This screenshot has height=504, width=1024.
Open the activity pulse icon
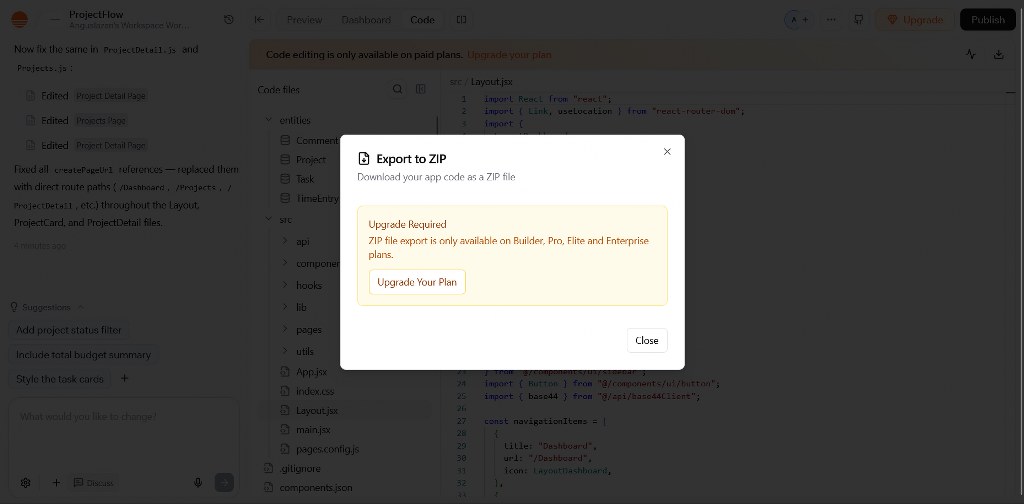pyautogui.click(x=971, y=55)
